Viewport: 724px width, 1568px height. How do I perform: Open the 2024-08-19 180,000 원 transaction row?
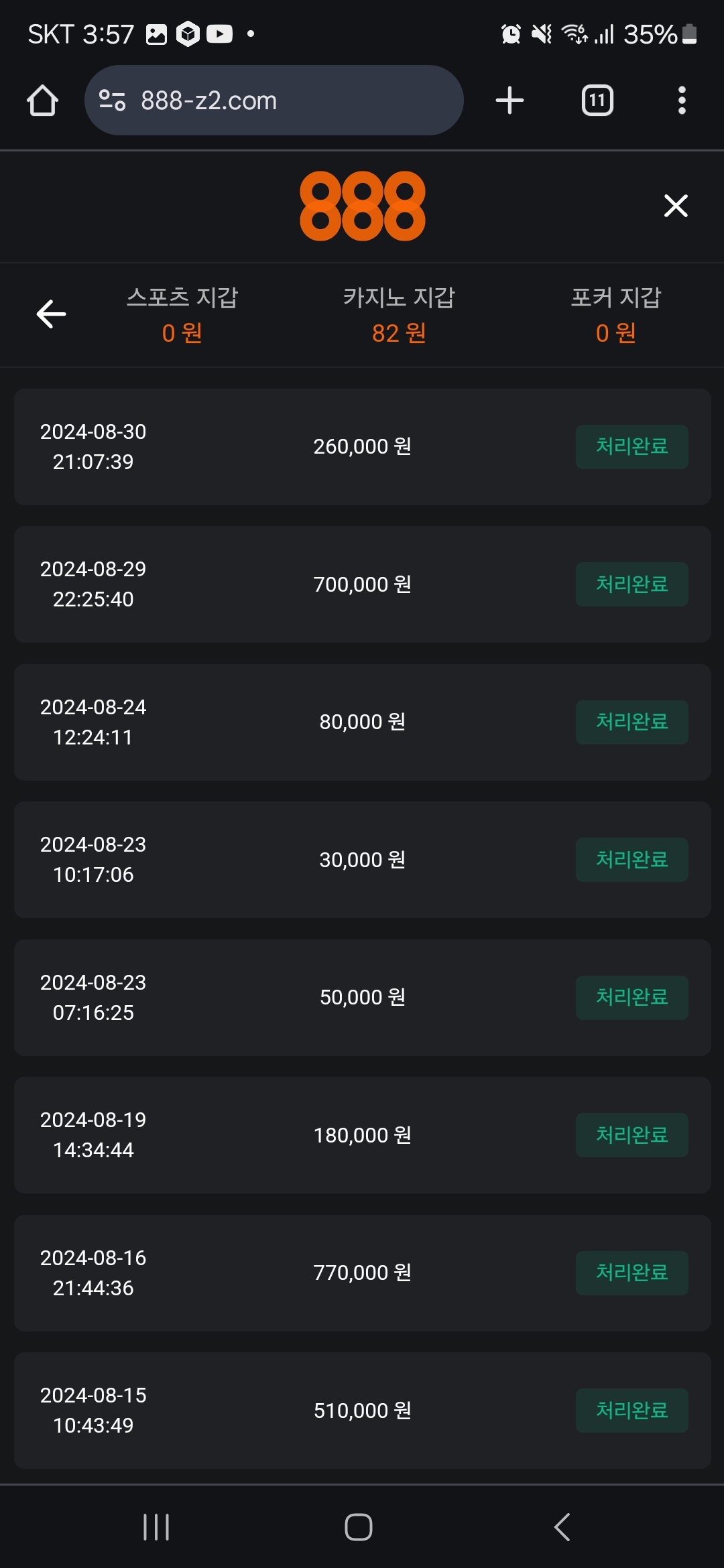[362, 1134]
